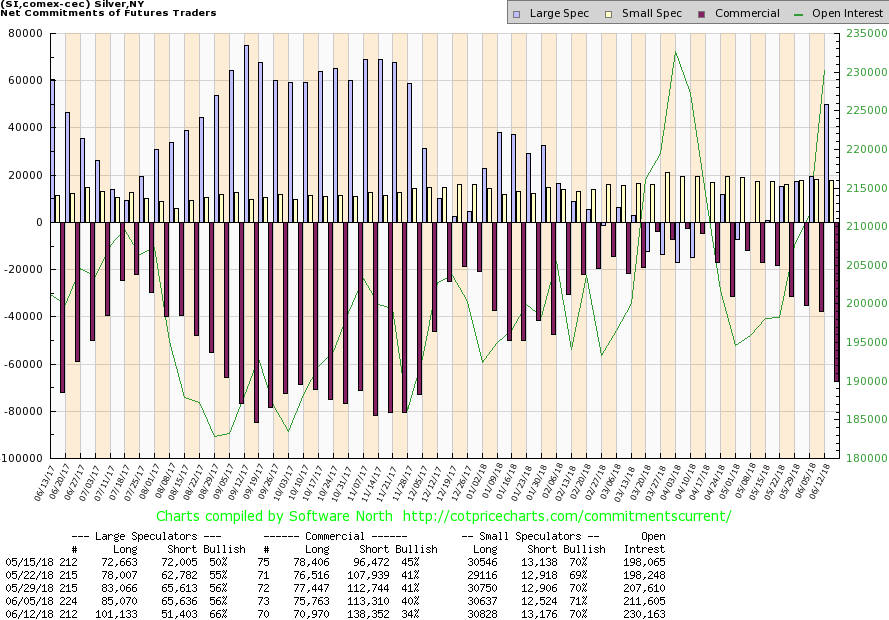
Task: Click the 235000 right axis value
Action: click(x=862, y=33)
